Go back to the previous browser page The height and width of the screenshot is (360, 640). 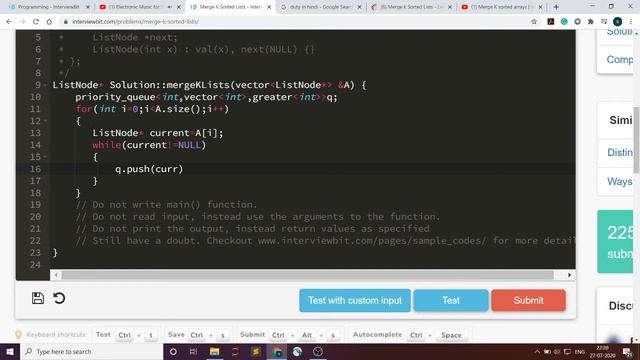pos(9,22)
